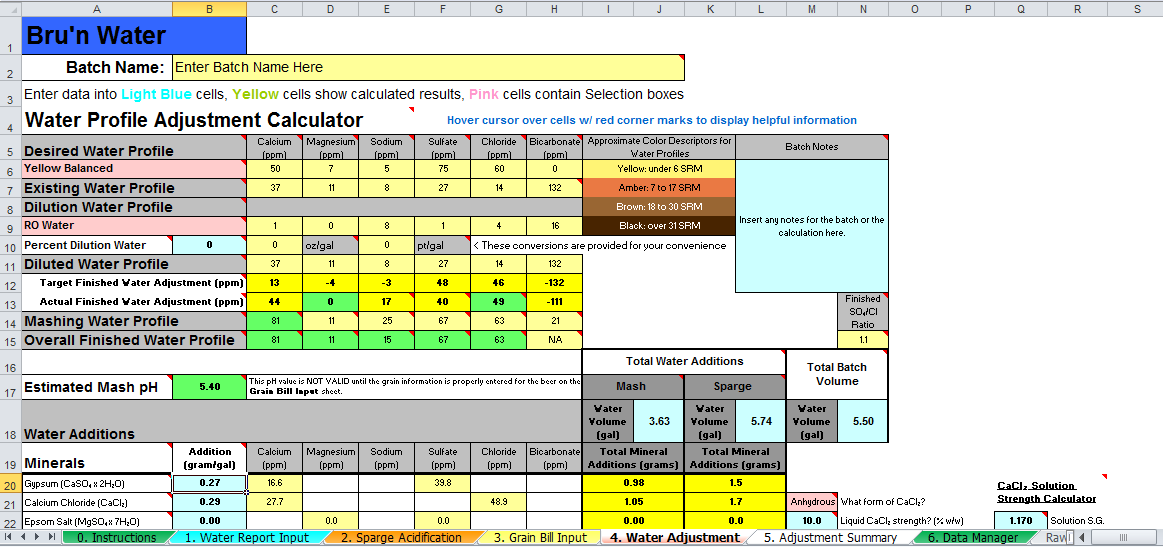Click Target Finished Adjustment Bicarbonate -132
The height and width of the screenshot is (547, 1163).
(555, 283)
